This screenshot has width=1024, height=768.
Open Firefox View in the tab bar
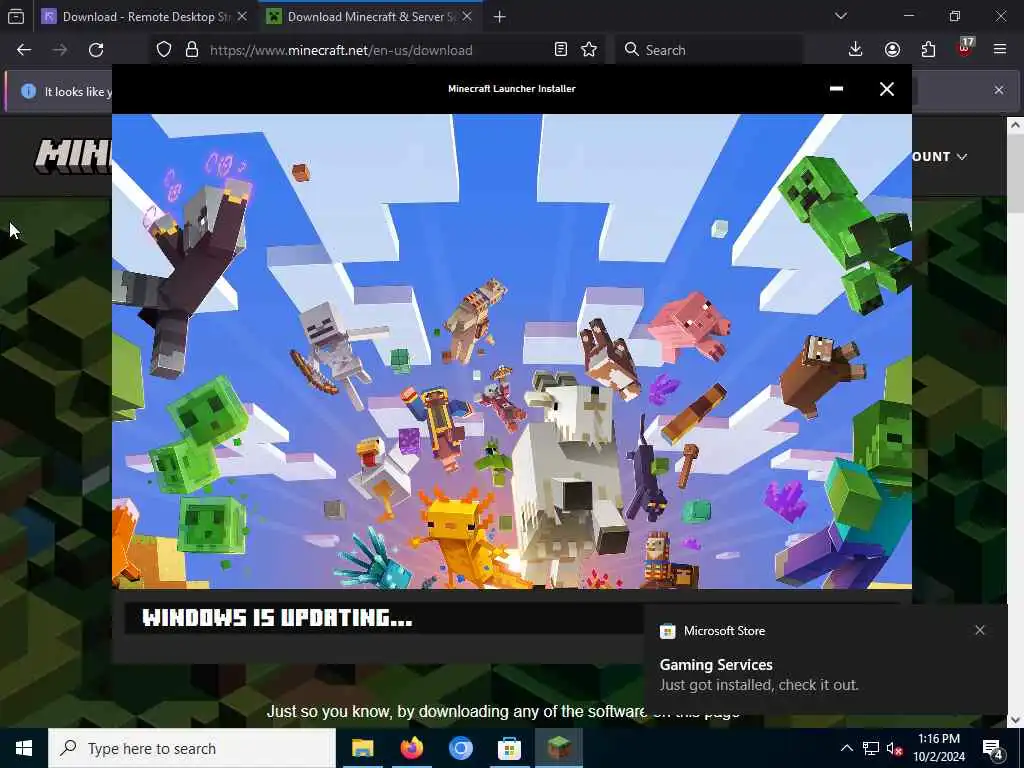coord(16,16)
